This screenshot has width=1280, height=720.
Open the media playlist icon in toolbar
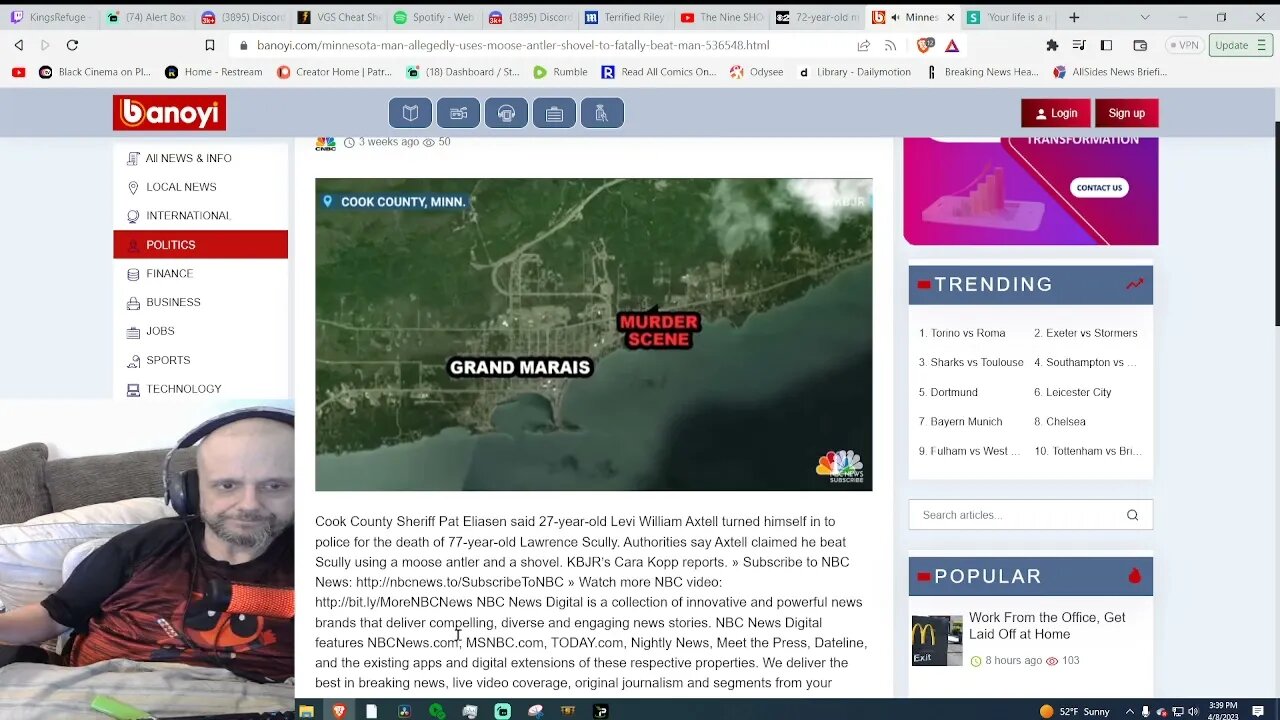pos(1079,45)
